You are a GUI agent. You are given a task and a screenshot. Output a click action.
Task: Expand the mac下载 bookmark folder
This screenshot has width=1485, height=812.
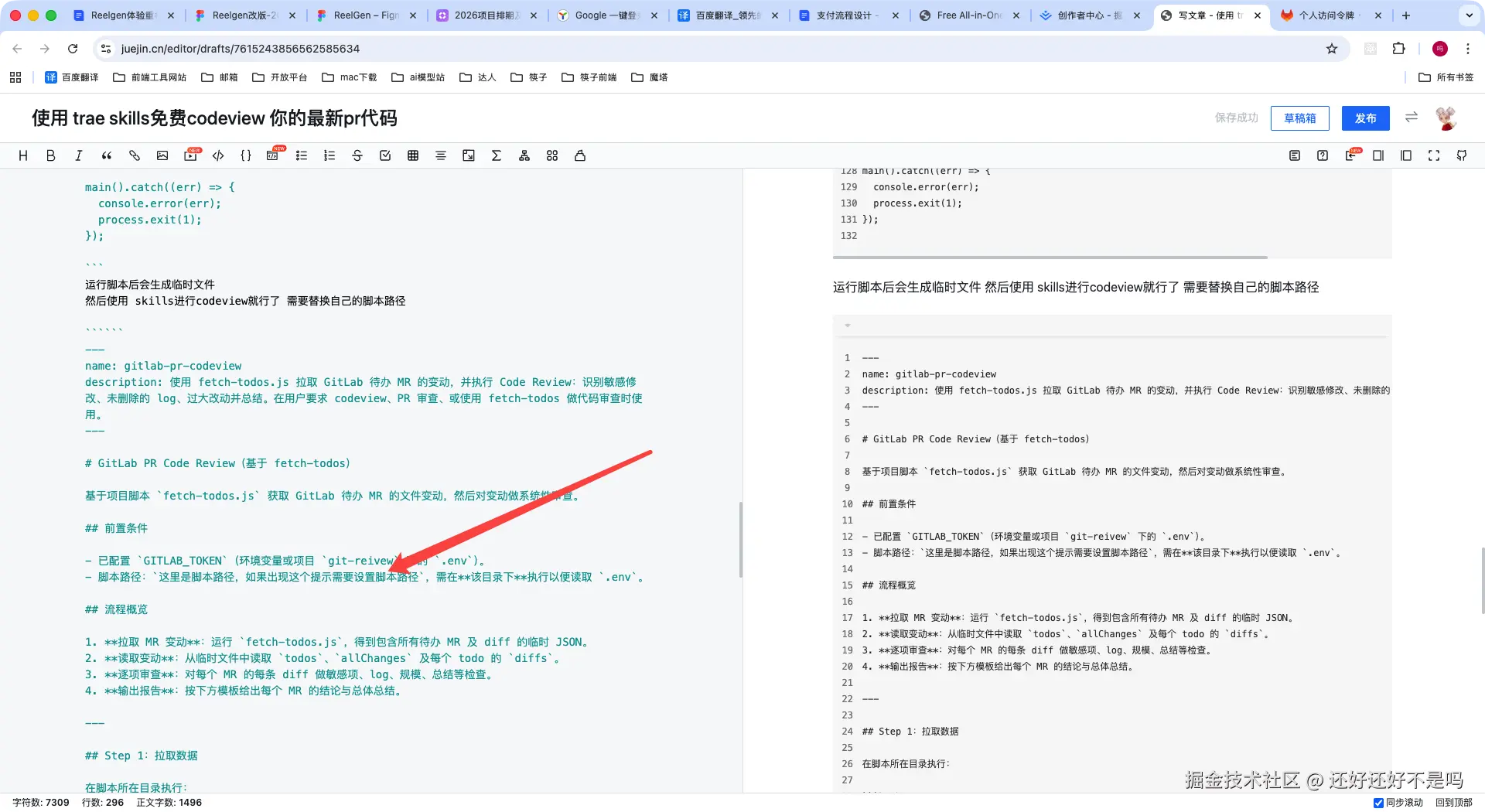click(350, 77)
